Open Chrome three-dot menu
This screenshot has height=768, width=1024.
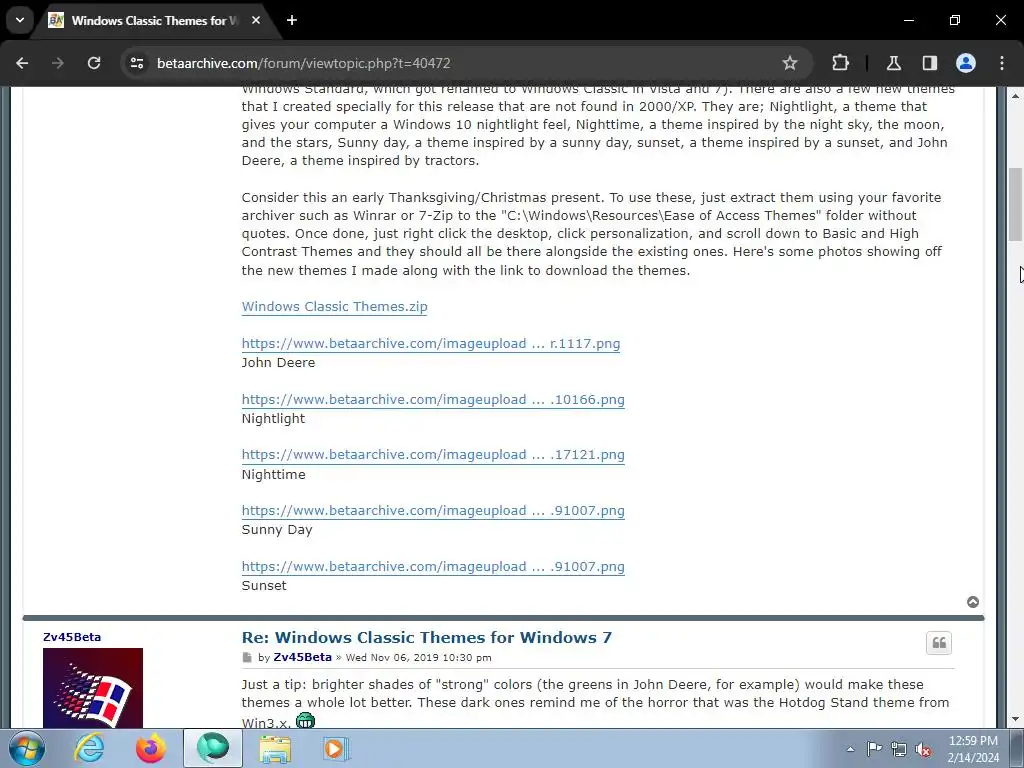point(1002,63)
